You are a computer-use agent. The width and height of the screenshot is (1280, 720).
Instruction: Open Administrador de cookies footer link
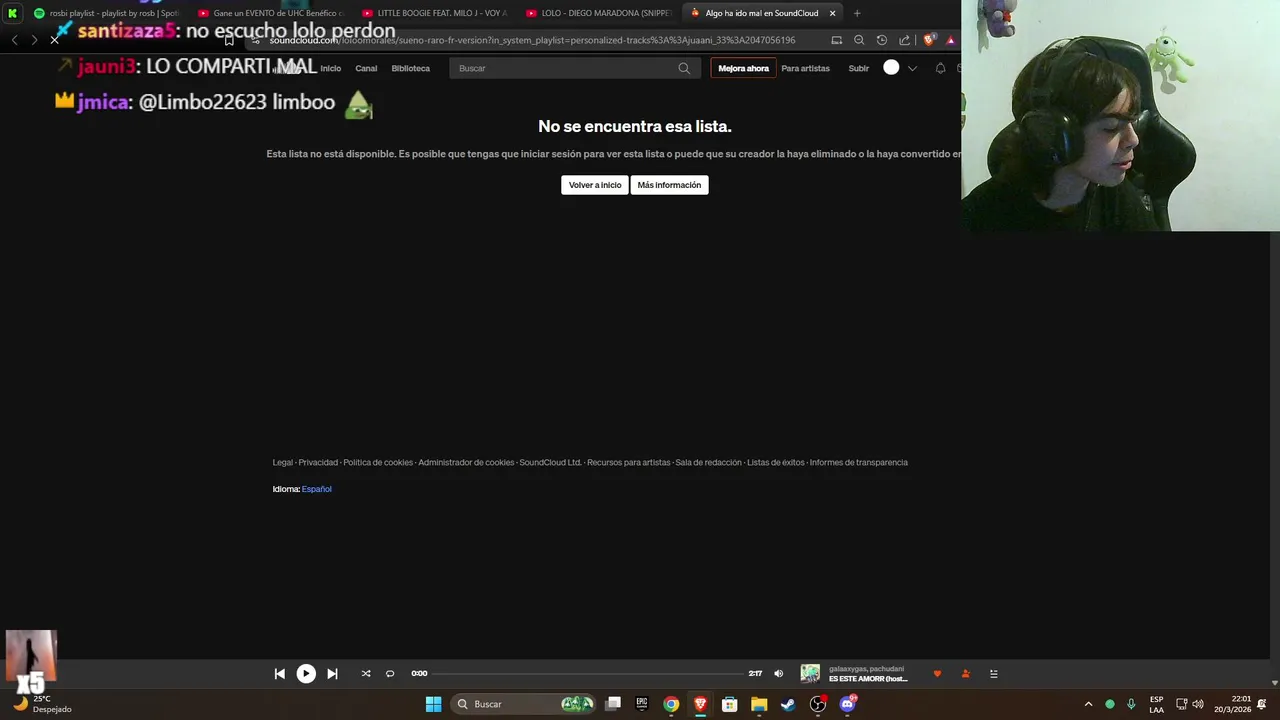coord(466,462)
